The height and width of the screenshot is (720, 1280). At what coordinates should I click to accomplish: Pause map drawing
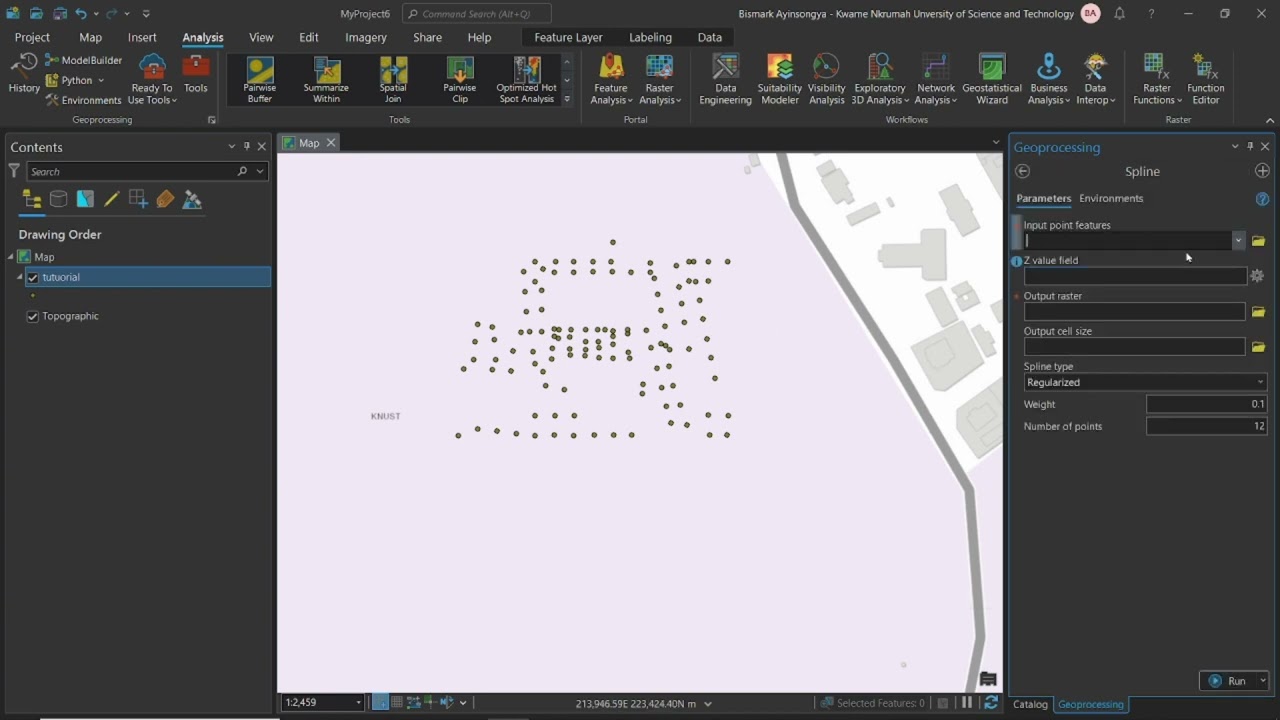coord(967,703)
